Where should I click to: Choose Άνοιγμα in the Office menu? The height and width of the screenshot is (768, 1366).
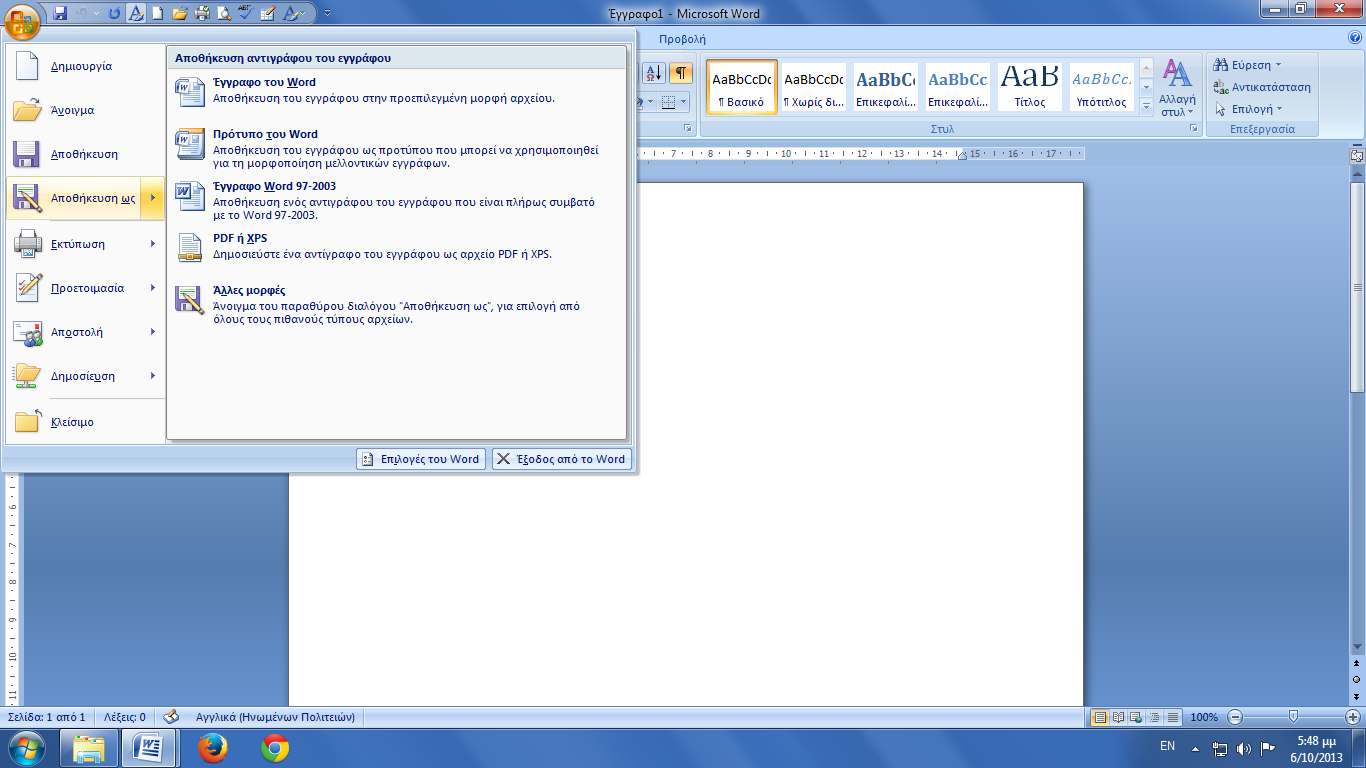85,110
